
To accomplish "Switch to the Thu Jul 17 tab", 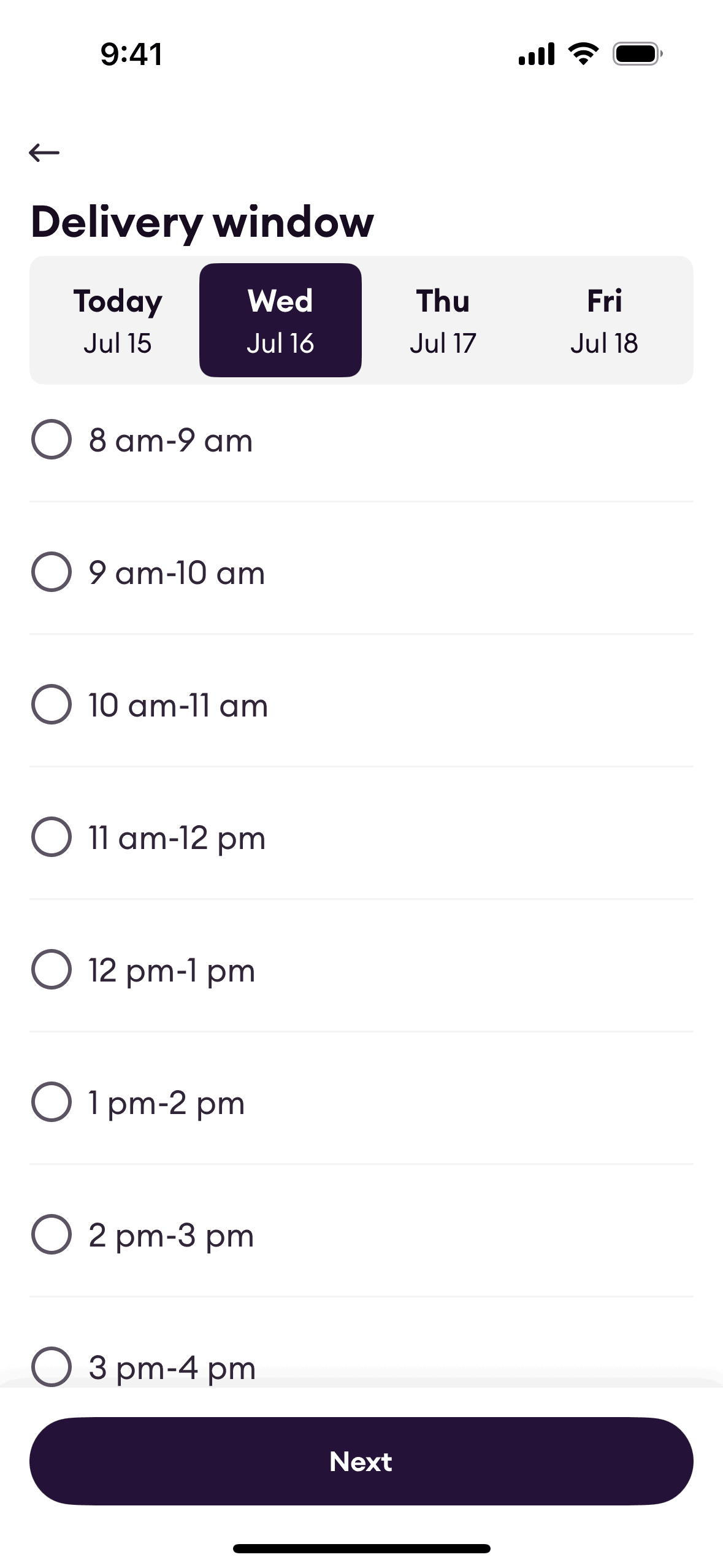I will (443, 320).
